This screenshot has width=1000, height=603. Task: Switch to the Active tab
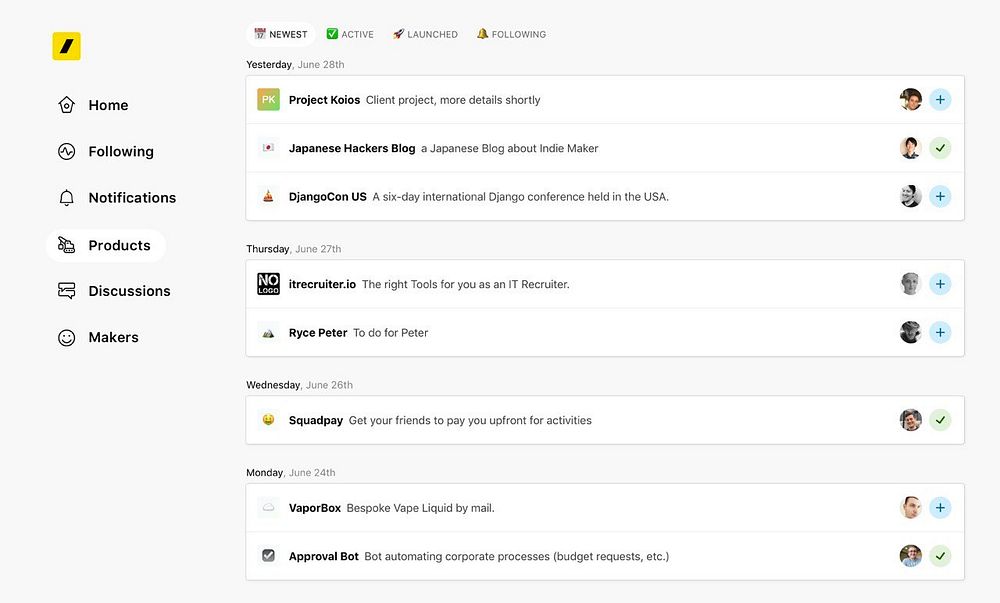coord(350,34)
